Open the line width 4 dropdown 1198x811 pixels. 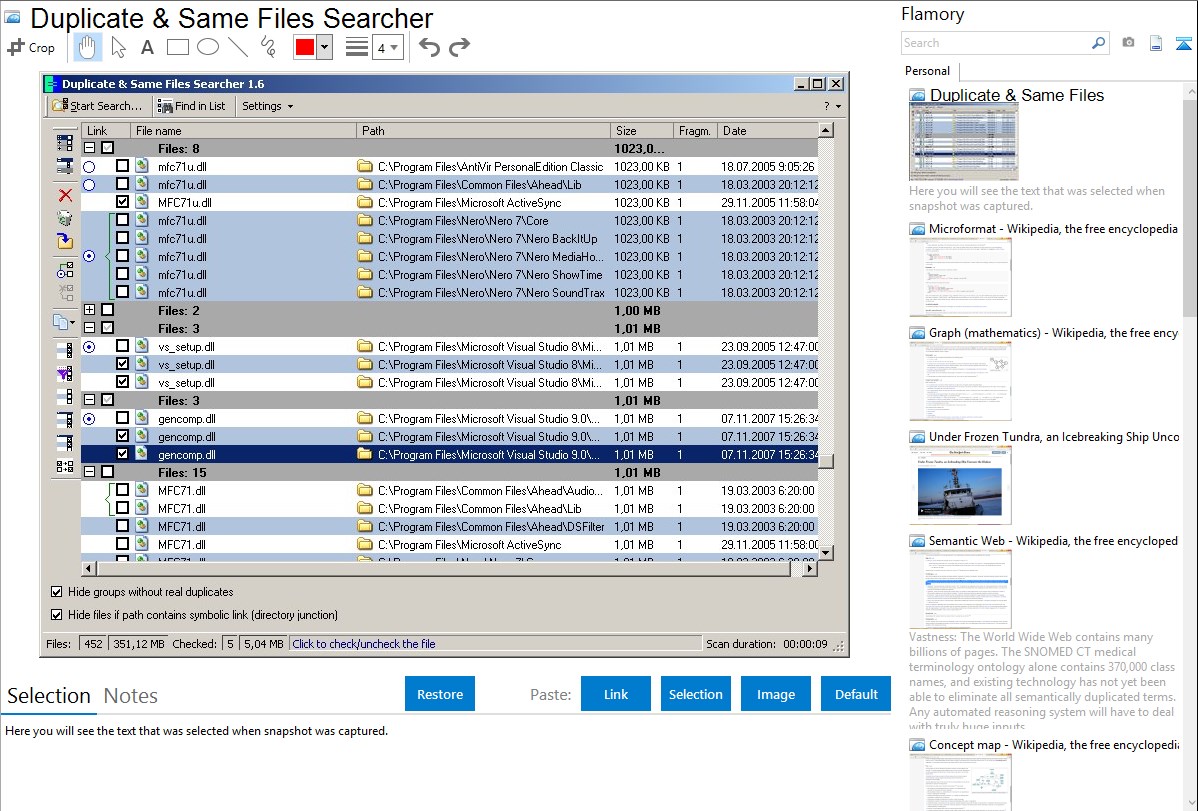tap(388, 47)
